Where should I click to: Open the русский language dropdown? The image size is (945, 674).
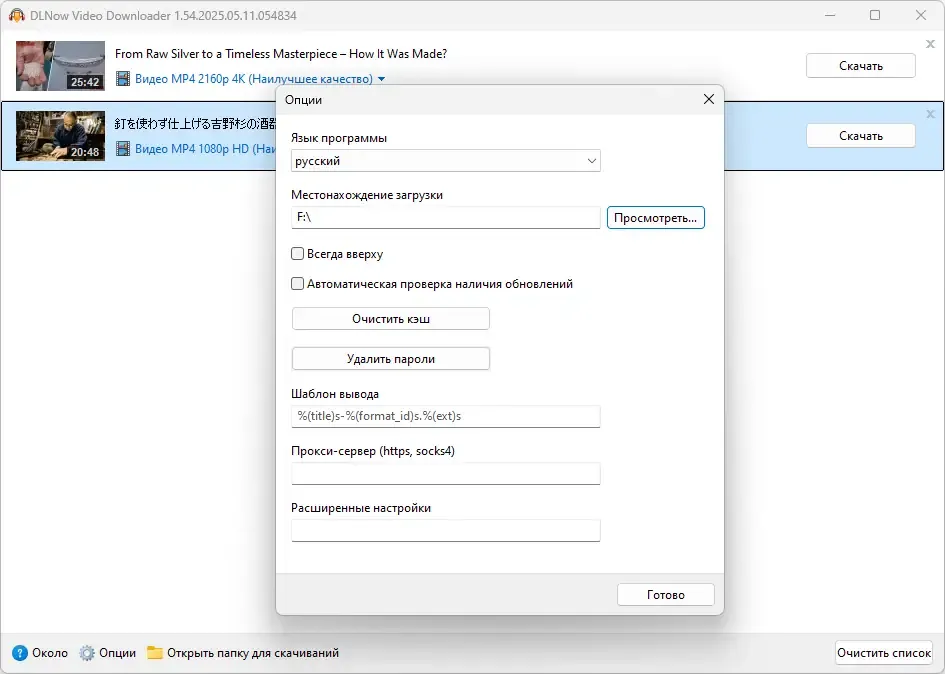click(x=445, y=161)
